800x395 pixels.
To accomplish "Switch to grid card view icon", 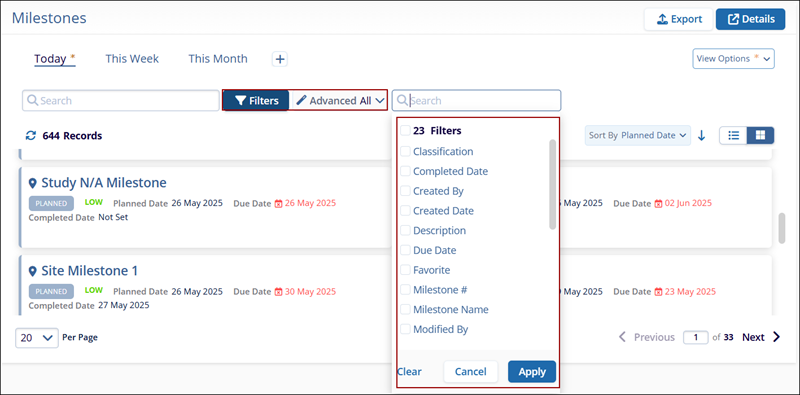I will click(x=761, y=135).
